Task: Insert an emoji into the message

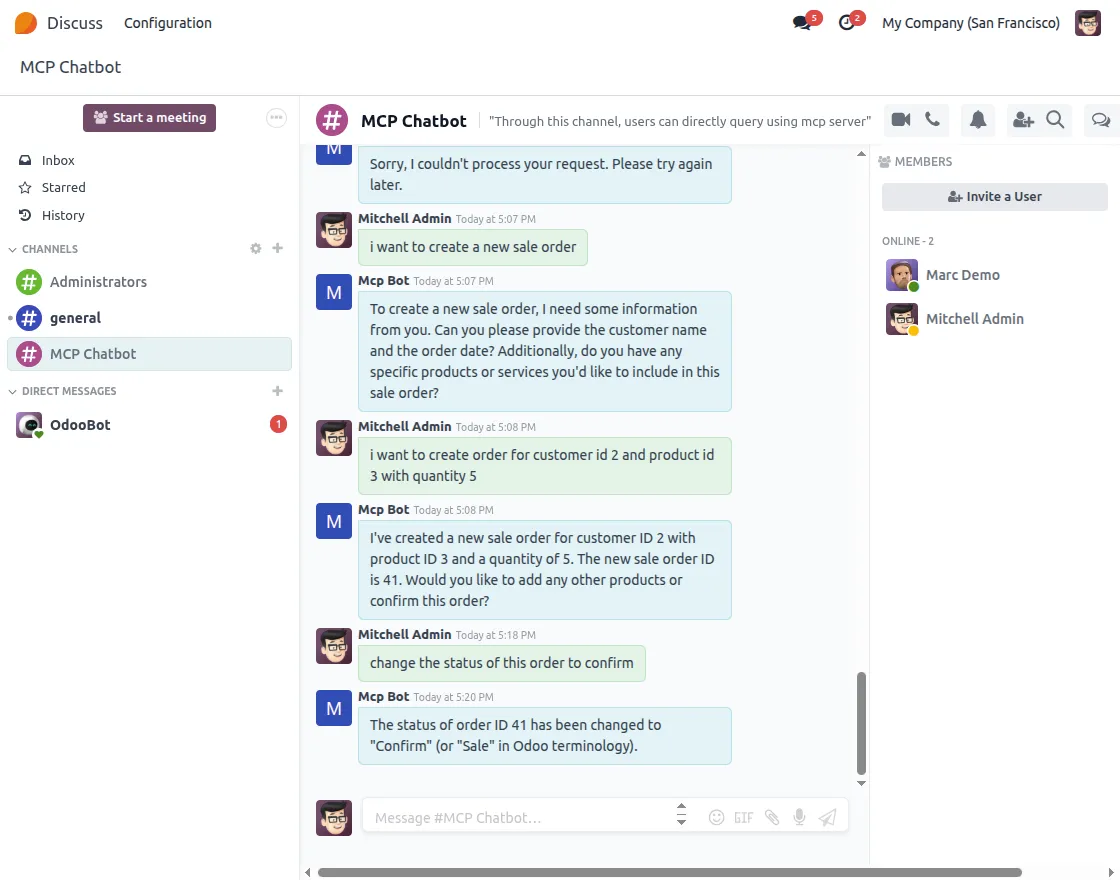Action: pos(716,817)
